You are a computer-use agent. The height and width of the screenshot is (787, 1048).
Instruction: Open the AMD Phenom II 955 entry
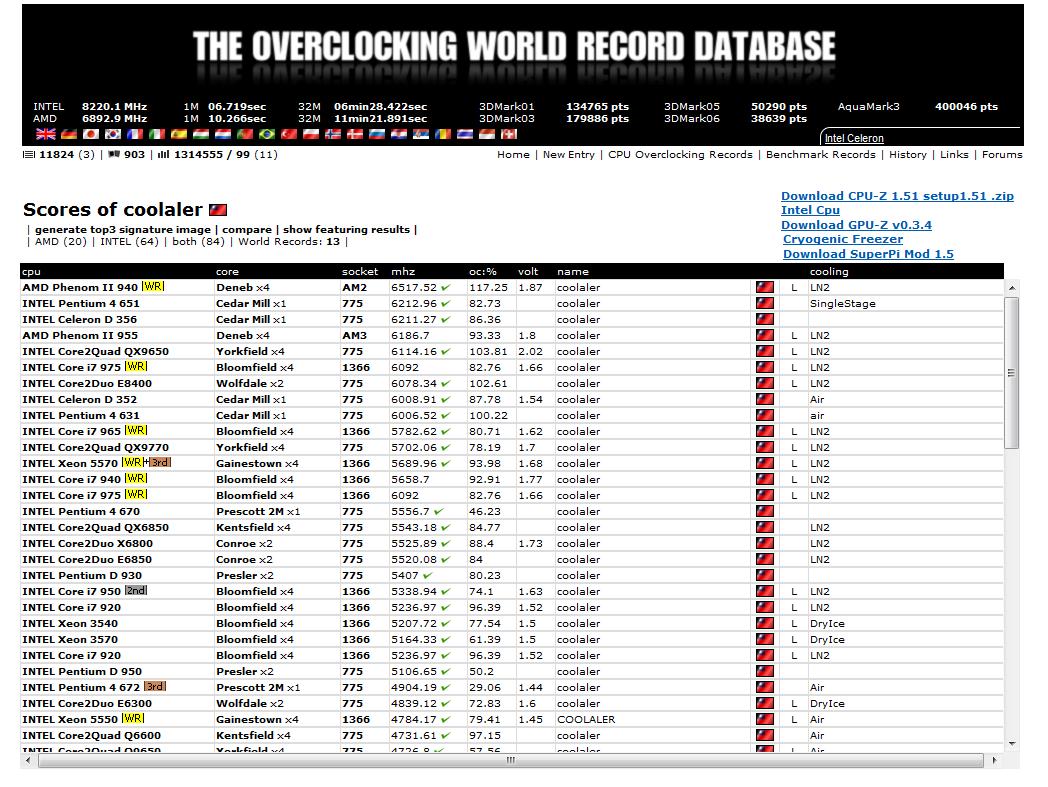point(80,335)
